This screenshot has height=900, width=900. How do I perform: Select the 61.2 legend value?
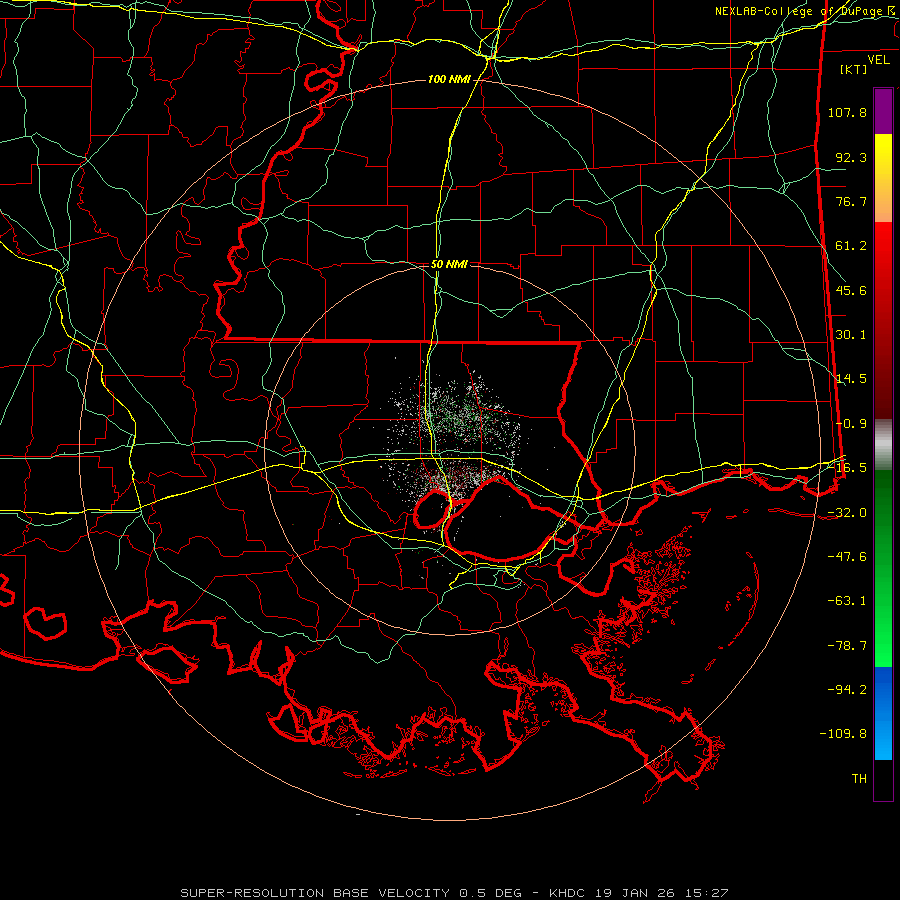[x=851, y=246]
